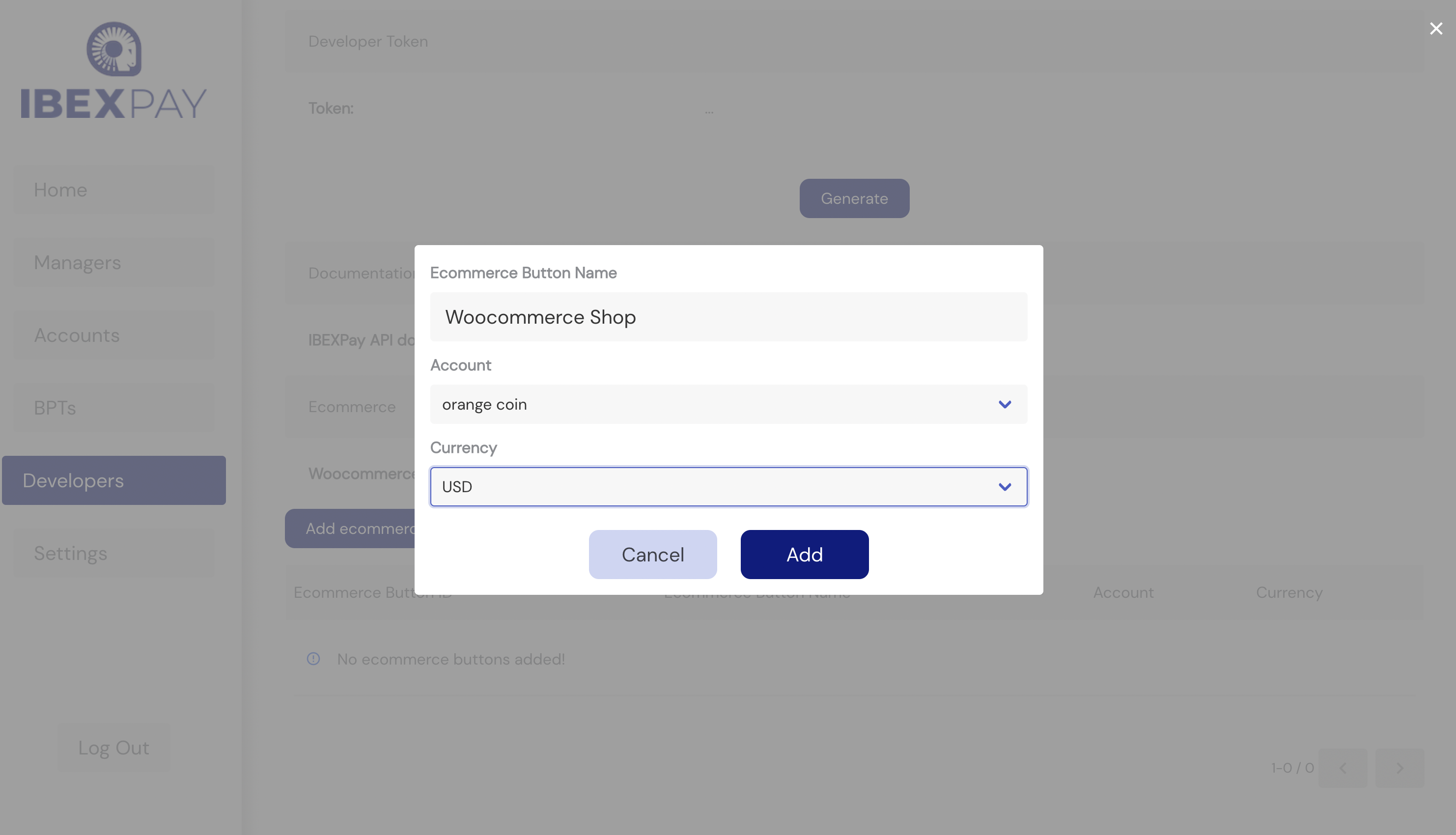Image resolution: width=1456 pixels, height=835 pixels.
Task: Select the Developers sidebar item
Action: coord(113,480)
